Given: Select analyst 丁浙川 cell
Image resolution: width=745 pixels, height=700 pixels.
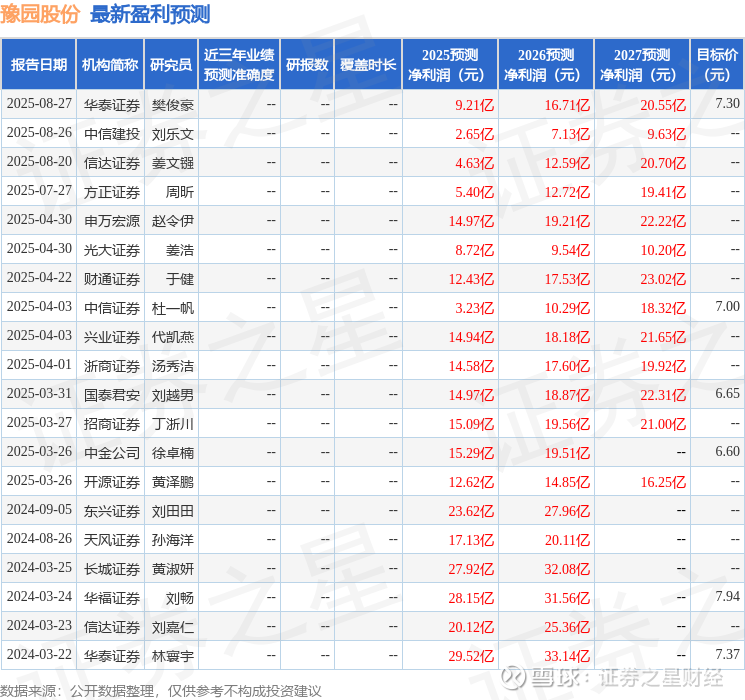Looking at the screenshot, I should [x=172, y=424].
